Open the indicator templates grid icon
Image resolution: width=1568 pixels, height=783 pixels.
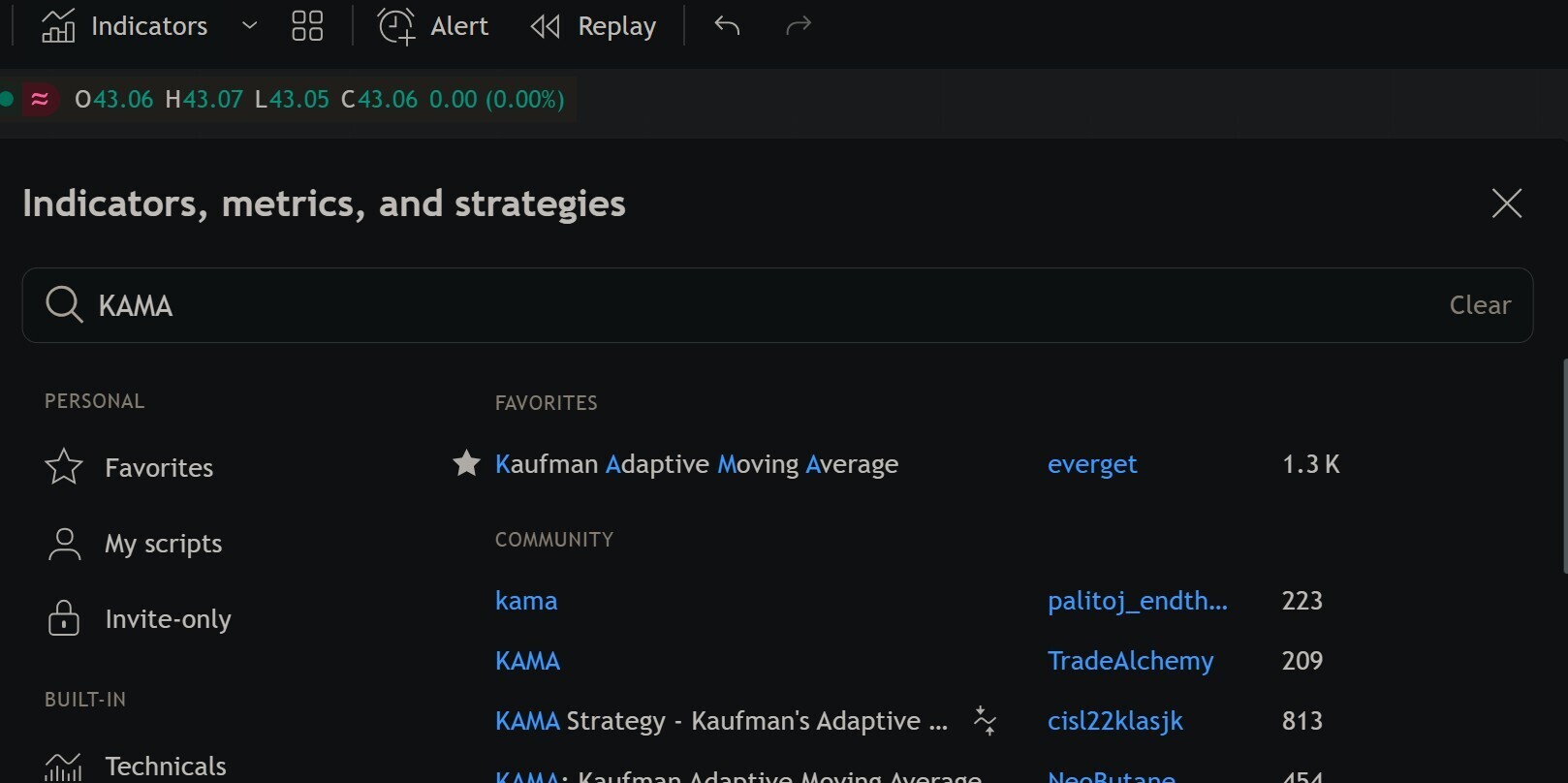[x=307, y=26]
